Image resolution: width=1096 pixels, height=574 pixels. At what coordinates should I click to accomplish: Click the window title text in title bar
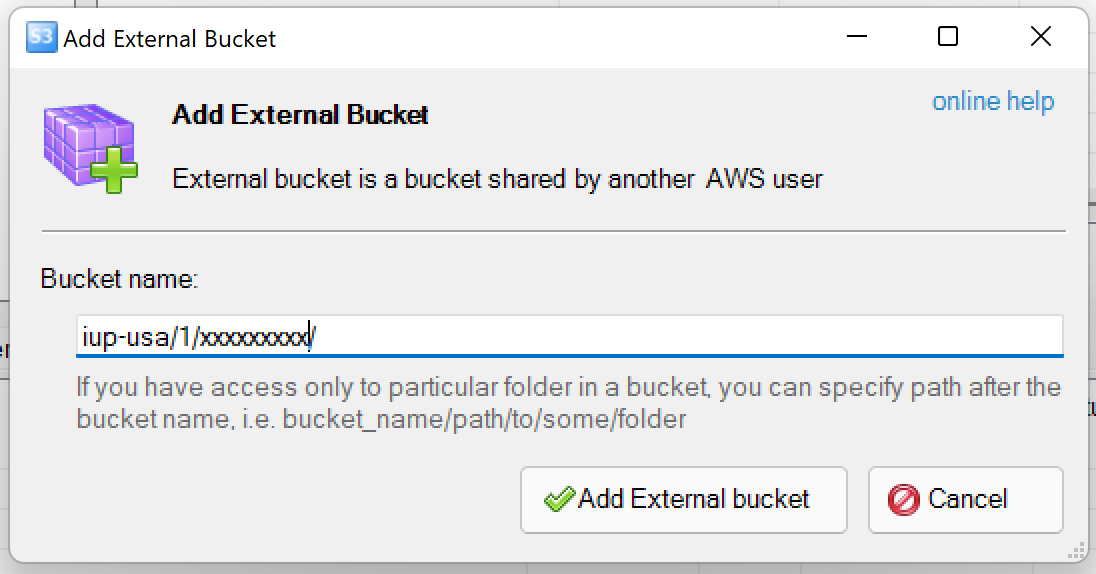170,39
